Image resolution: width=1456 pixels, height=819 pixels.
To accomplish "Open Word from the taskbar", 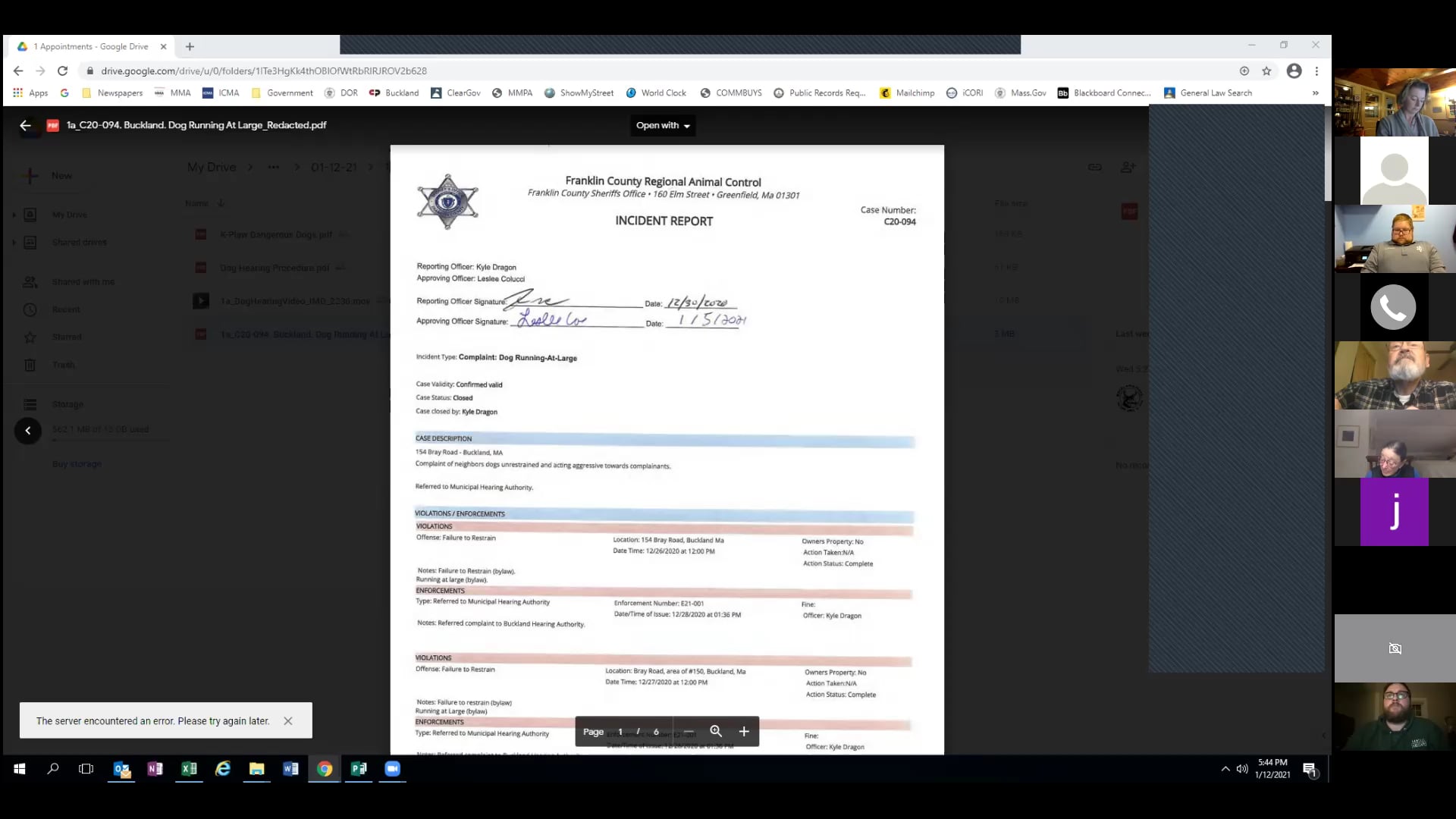I will tap(290, 769).
